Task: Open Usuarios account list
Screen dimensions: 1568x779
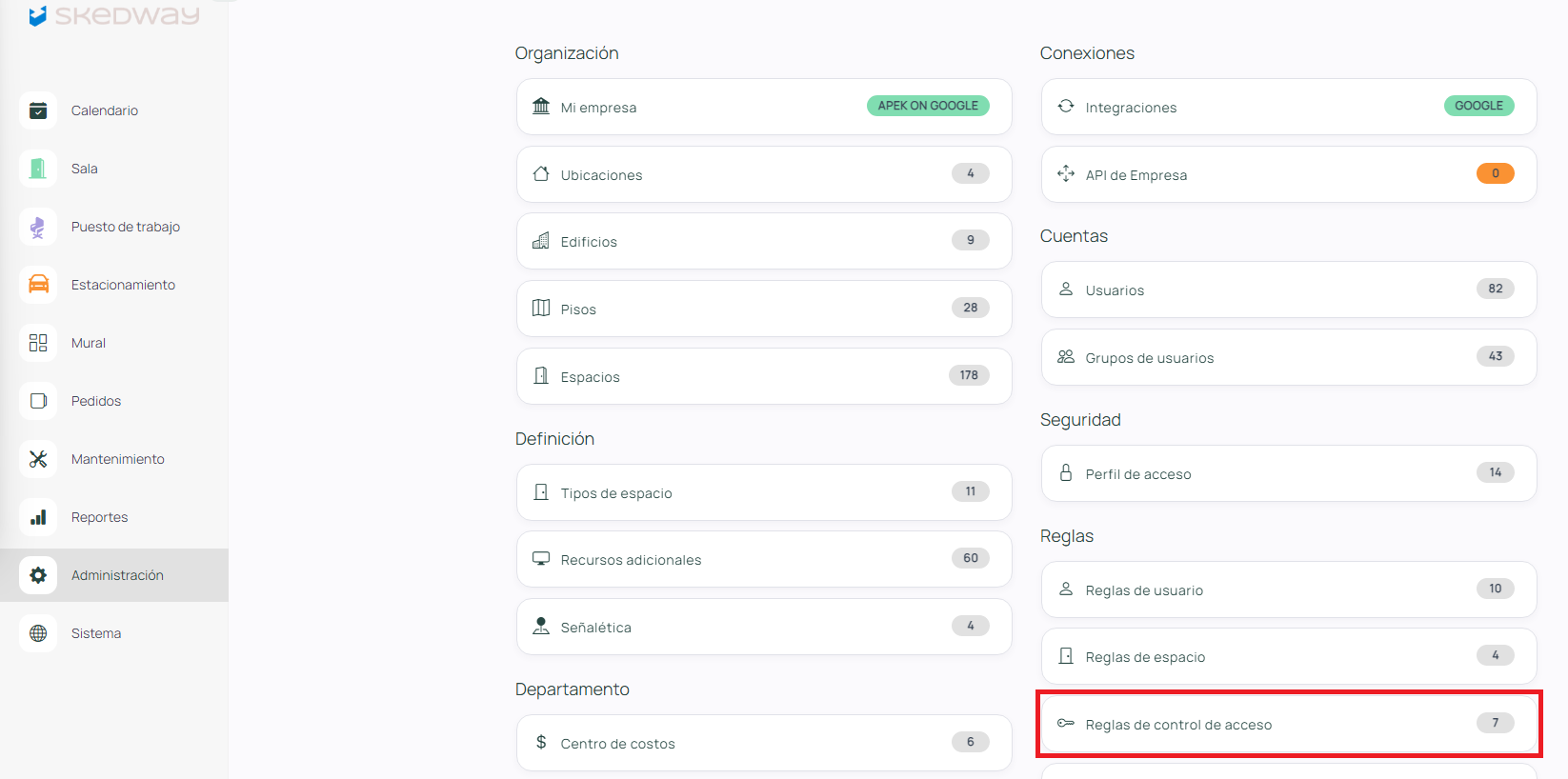Action: [1288, 290]
